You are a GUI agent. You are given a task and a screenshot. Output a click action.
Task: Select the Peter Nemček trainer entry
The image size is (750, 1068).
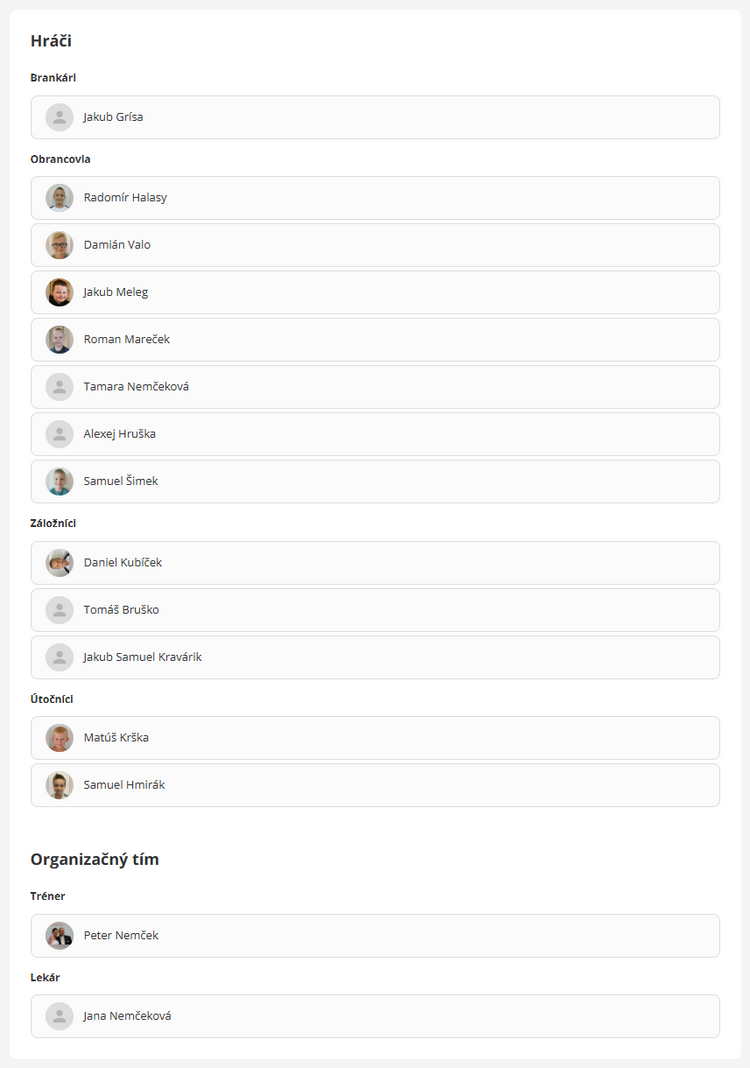point(375,936)
